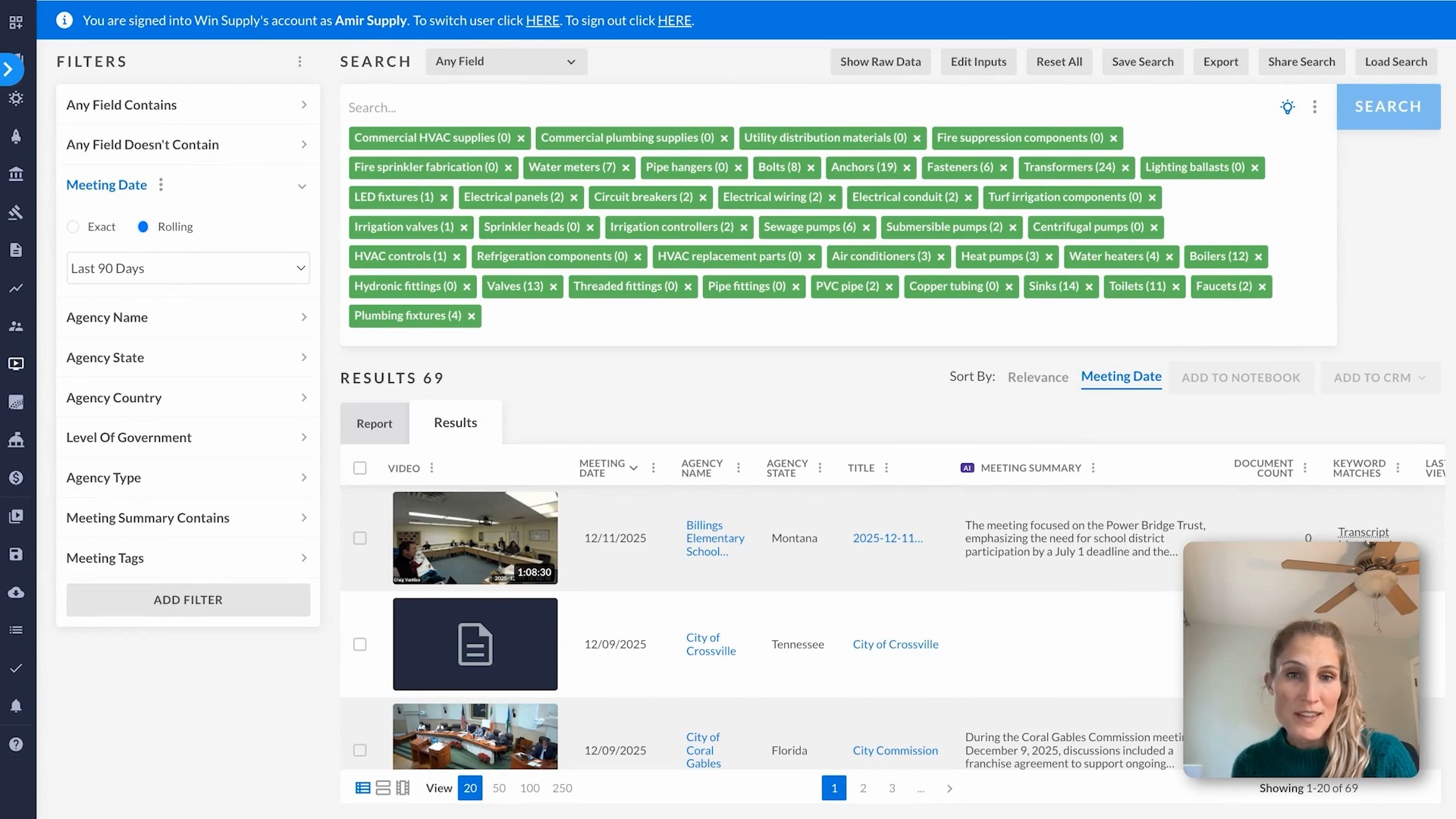The image size is (1456, 819).
Task: Select the Rolling radio button under Meeting Date
Action: click(144, 227)
